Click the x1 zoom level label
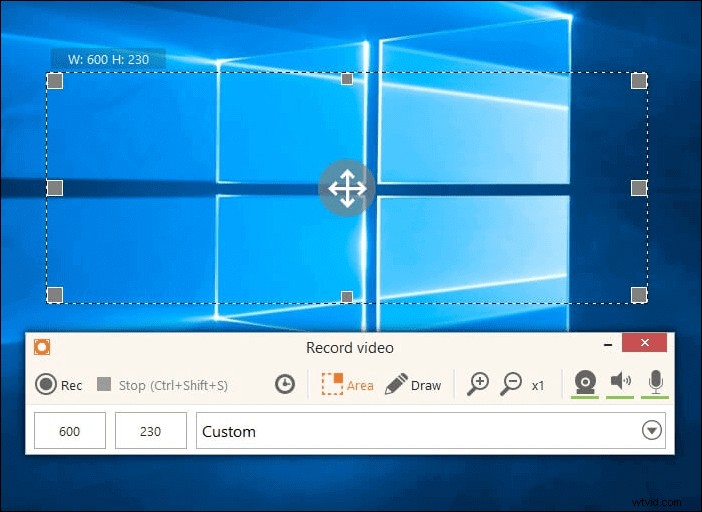Image resolution: width=702 pixels, height=512 pixels. coord(538,385)
